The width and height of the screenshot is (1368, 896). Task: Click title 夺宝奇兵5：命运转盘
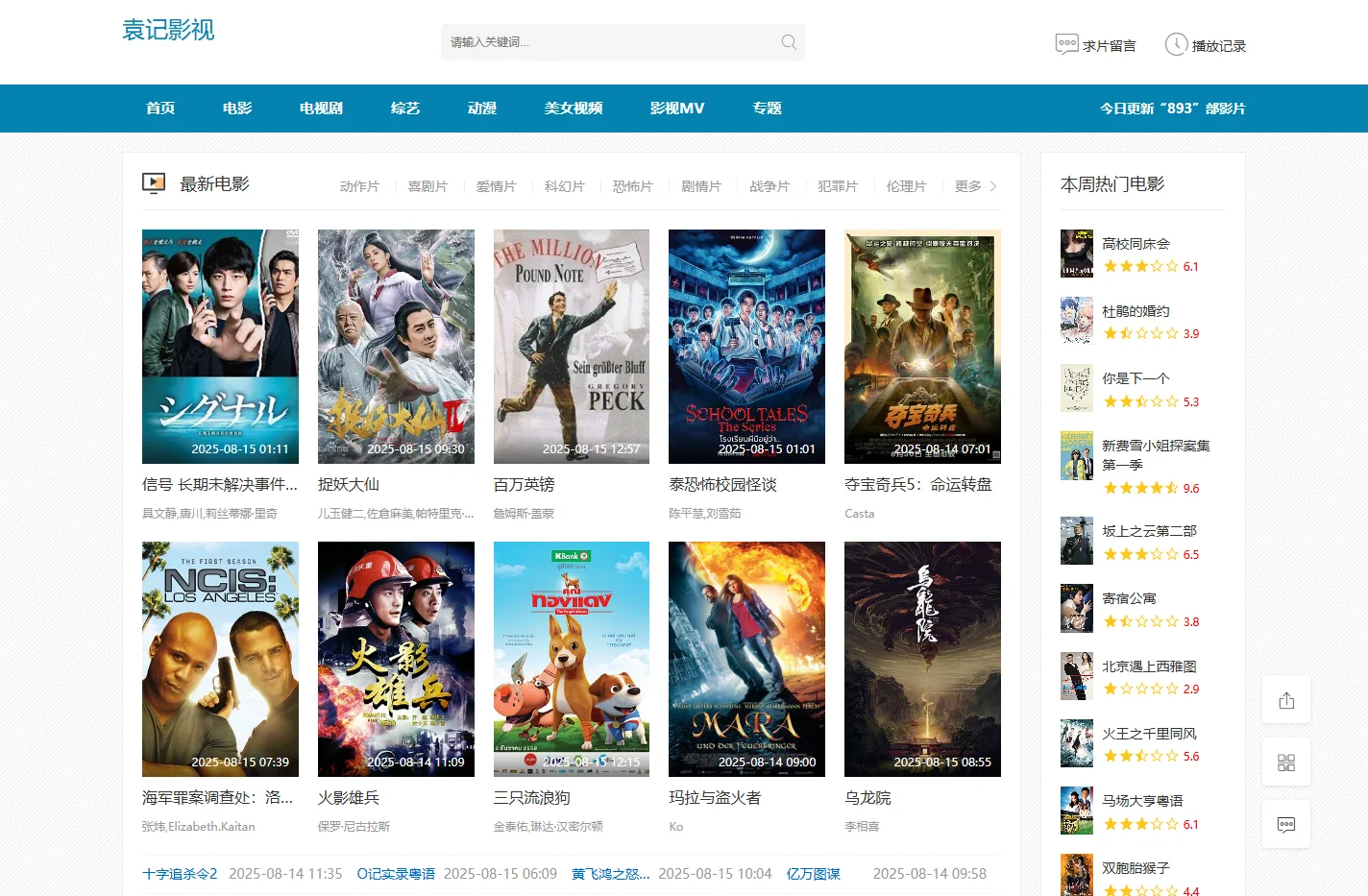click(x=918, y=485)
